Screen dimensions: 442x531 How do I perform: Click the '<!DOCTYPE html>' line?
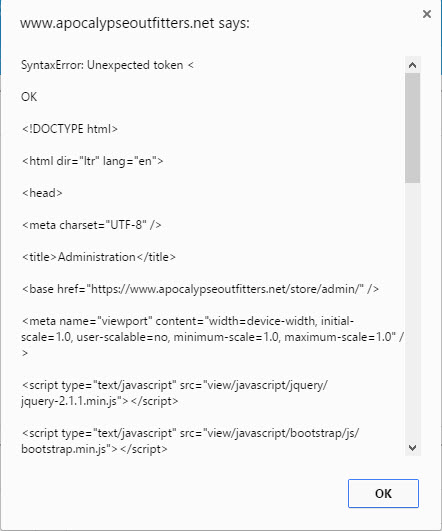point(70,129)
